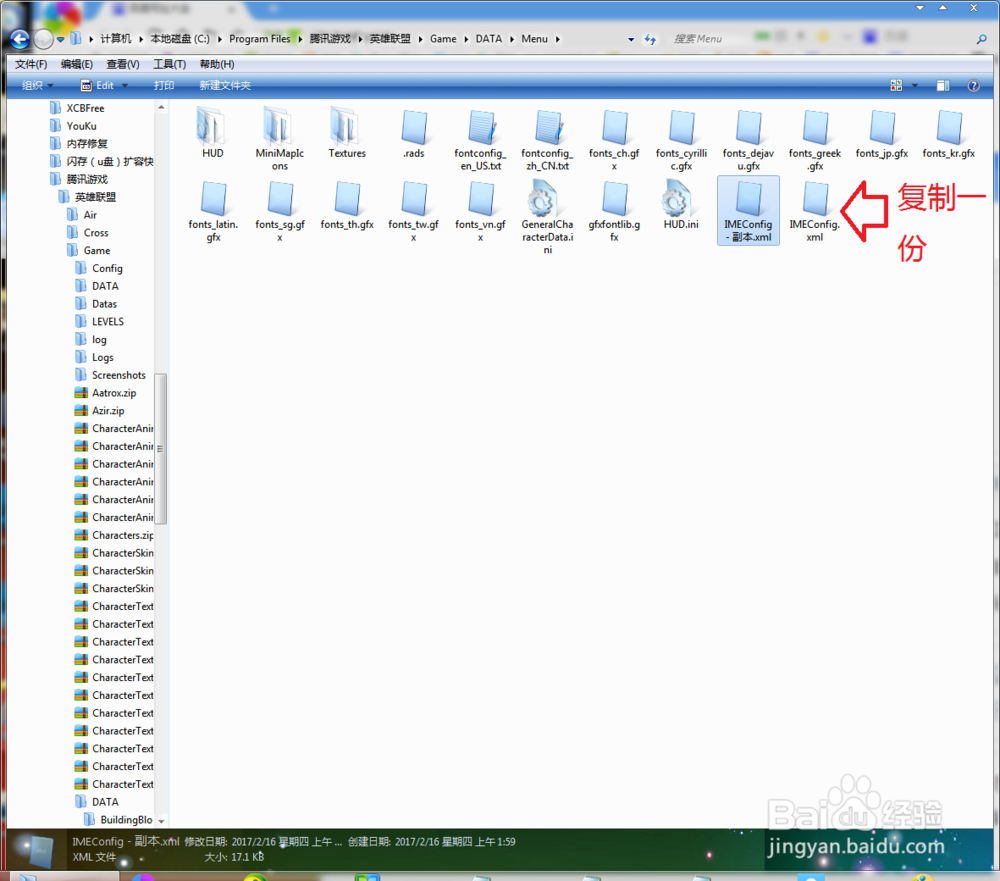Select fonts_jp.gfx file
Image resolution: width=1000 pixels, height=881 pixels.
click(882, 133)
